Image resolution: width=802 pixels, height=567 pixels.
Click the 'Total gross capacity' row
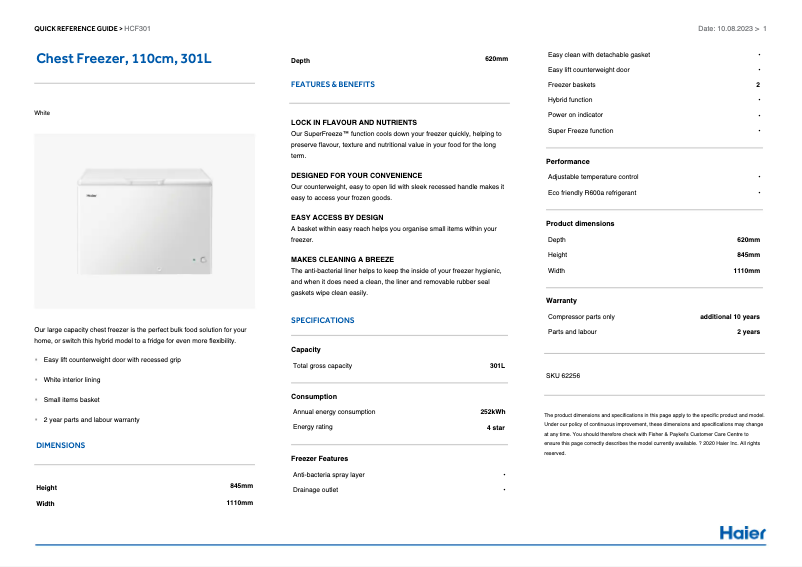[322, 366]
